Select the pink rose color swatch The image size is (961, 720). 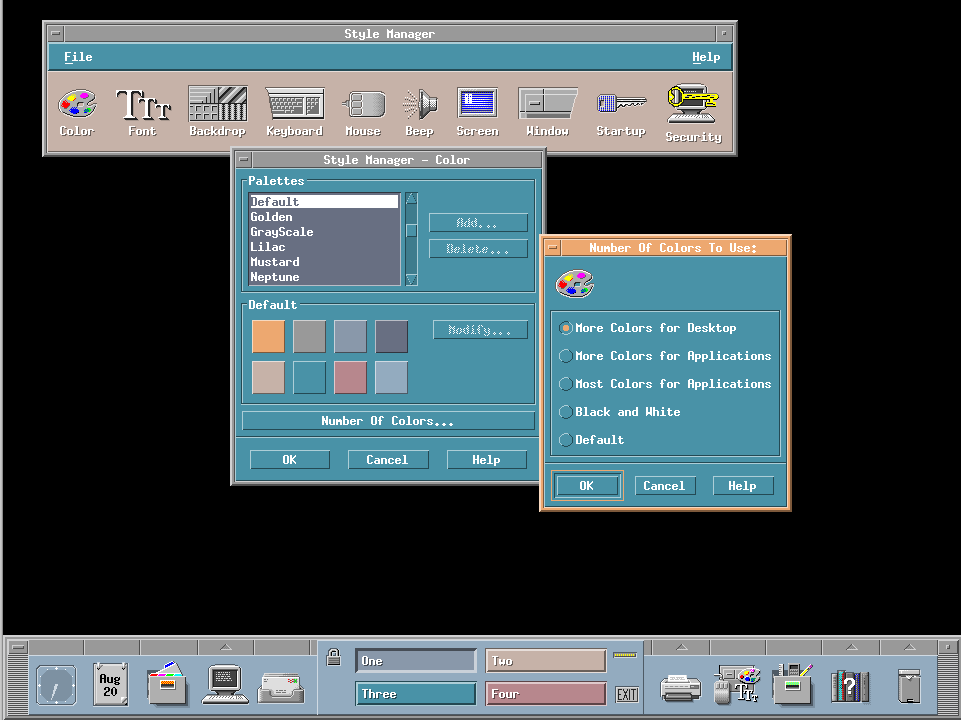351,377
